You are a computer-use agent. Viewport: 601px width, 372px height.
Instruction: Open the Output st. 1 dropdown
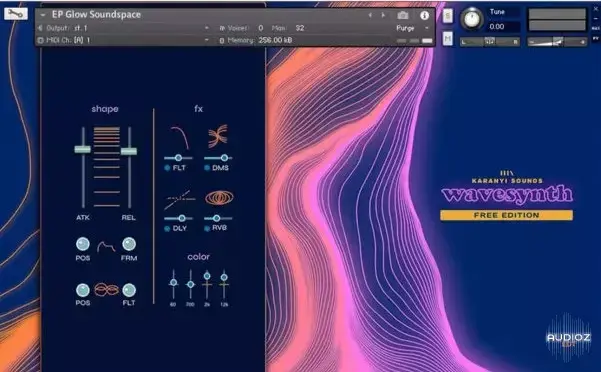(x=207, y=28)
